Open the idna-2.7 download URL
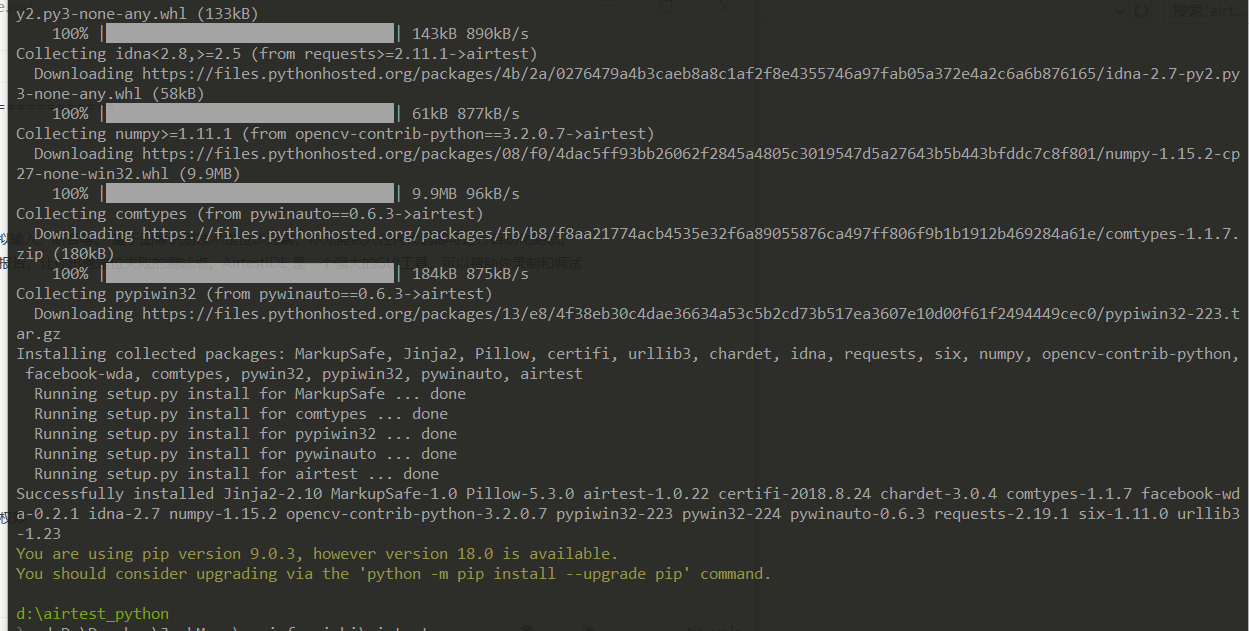The image size is (1249, 631). coord(690,74)
